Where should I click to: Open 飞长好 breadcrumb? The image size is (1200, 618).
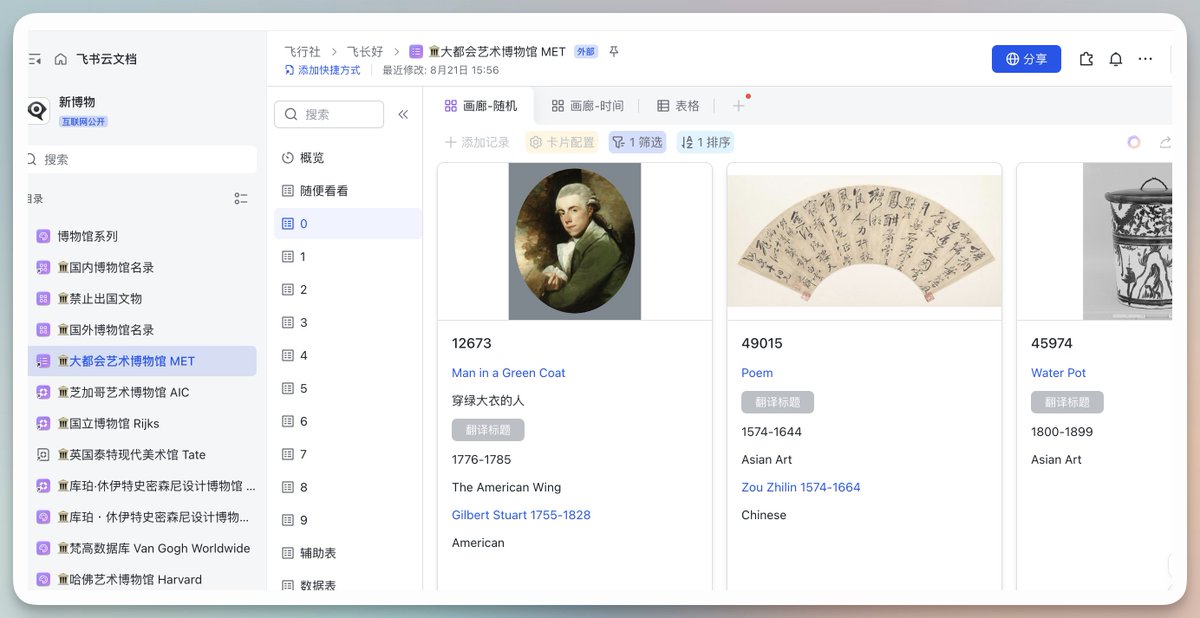click(365, 51)
